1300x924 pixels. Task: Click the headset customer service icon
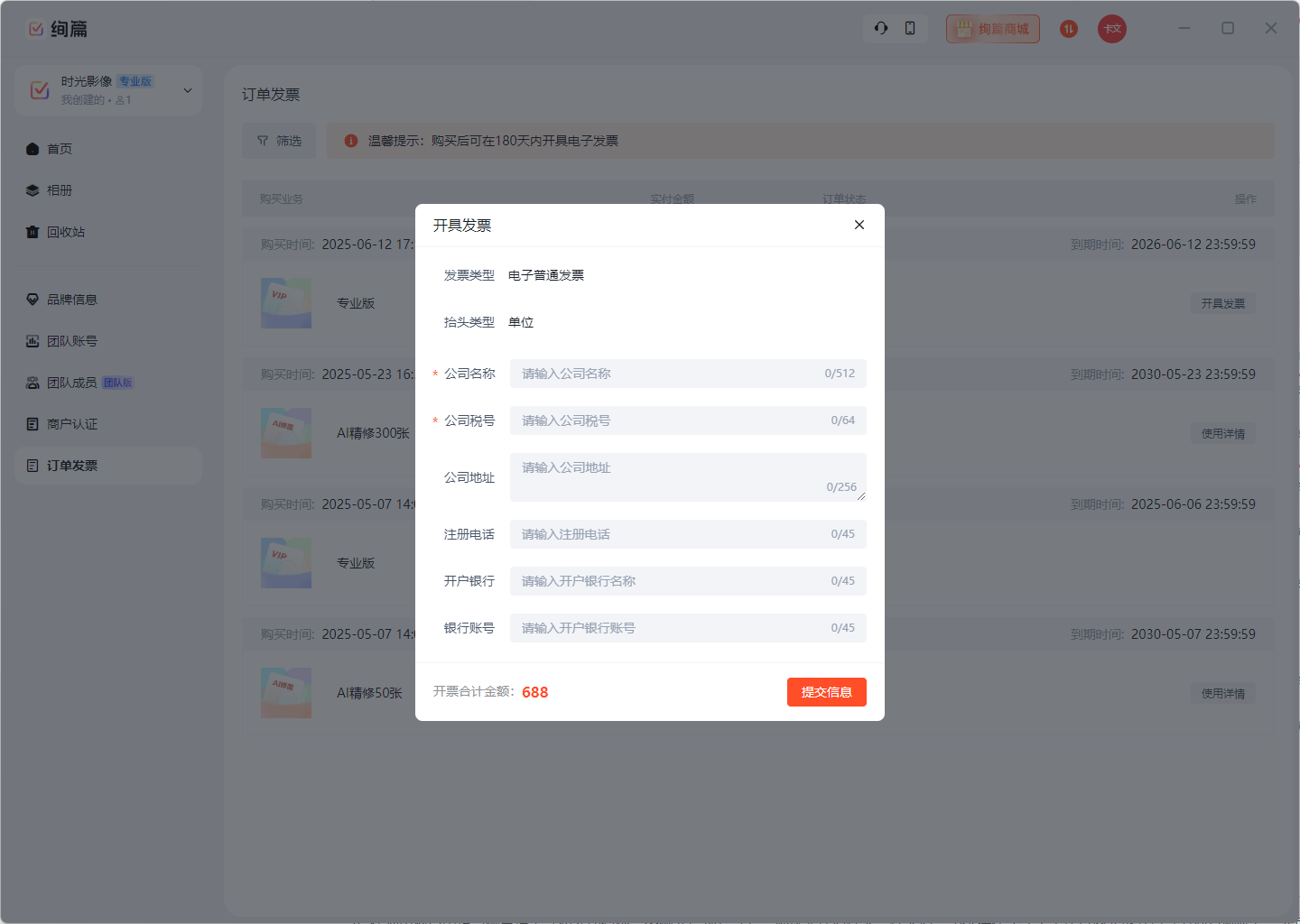(881, 29)
